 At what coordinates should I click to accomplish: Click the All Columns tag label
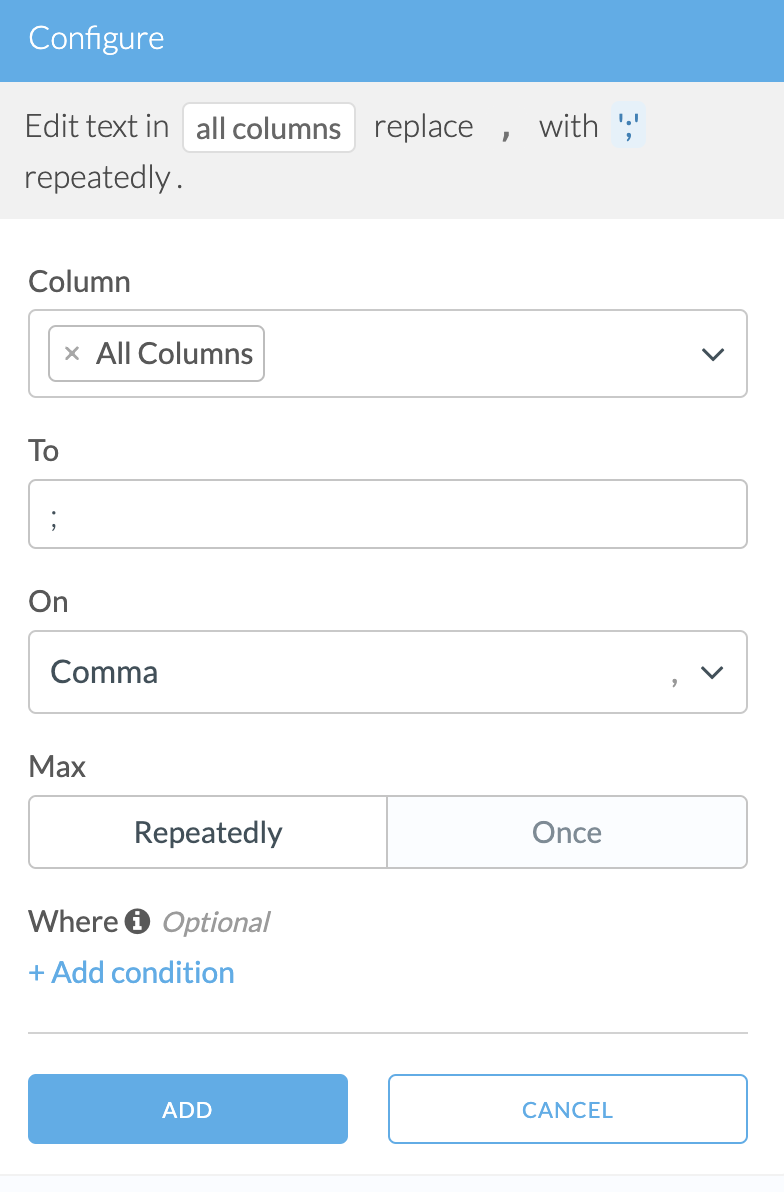tap(174, 354)
